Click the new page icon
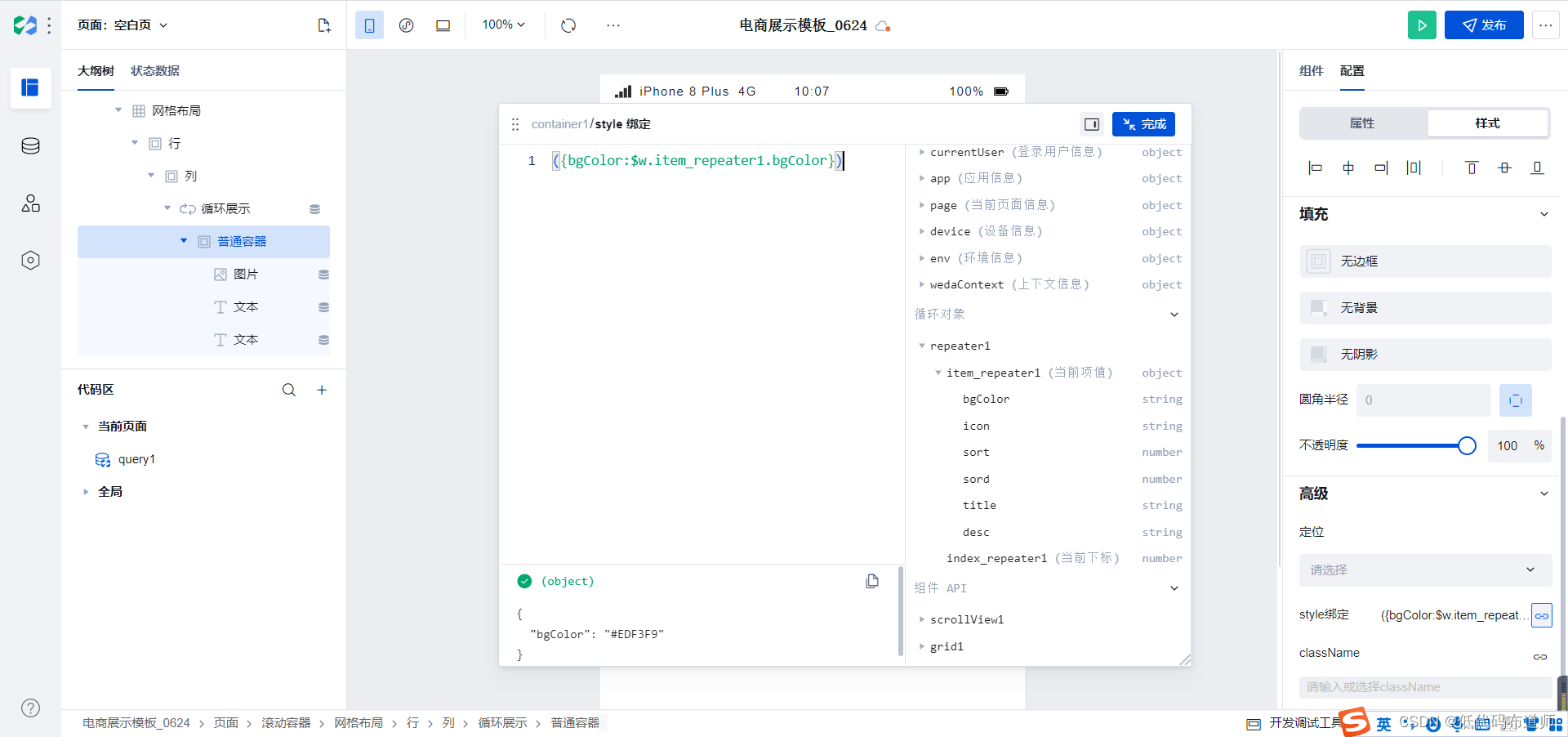Screen dimensions: 1568x737 [x=324, y=25]
